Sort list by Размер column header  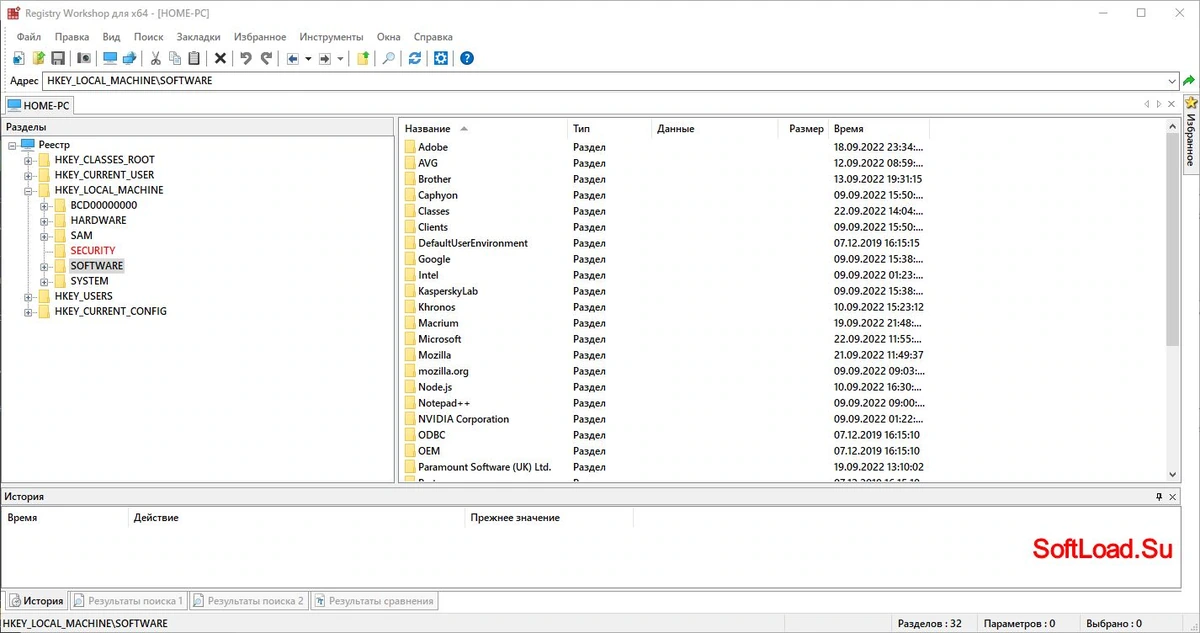click(x=804, y=129)
